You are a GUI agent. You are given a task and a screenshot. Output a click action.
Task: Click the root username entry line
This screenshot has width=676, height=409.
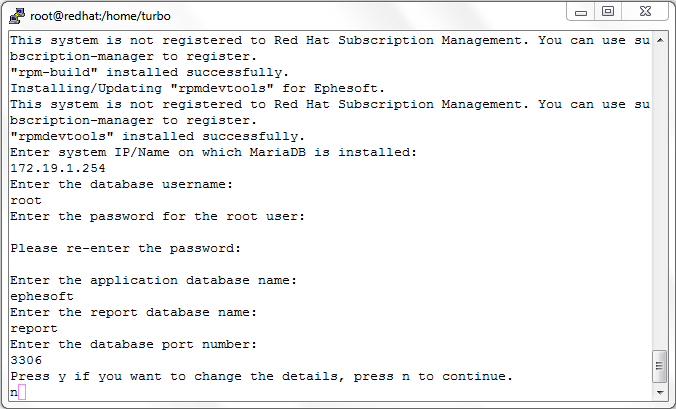click(x=26, y=200)
